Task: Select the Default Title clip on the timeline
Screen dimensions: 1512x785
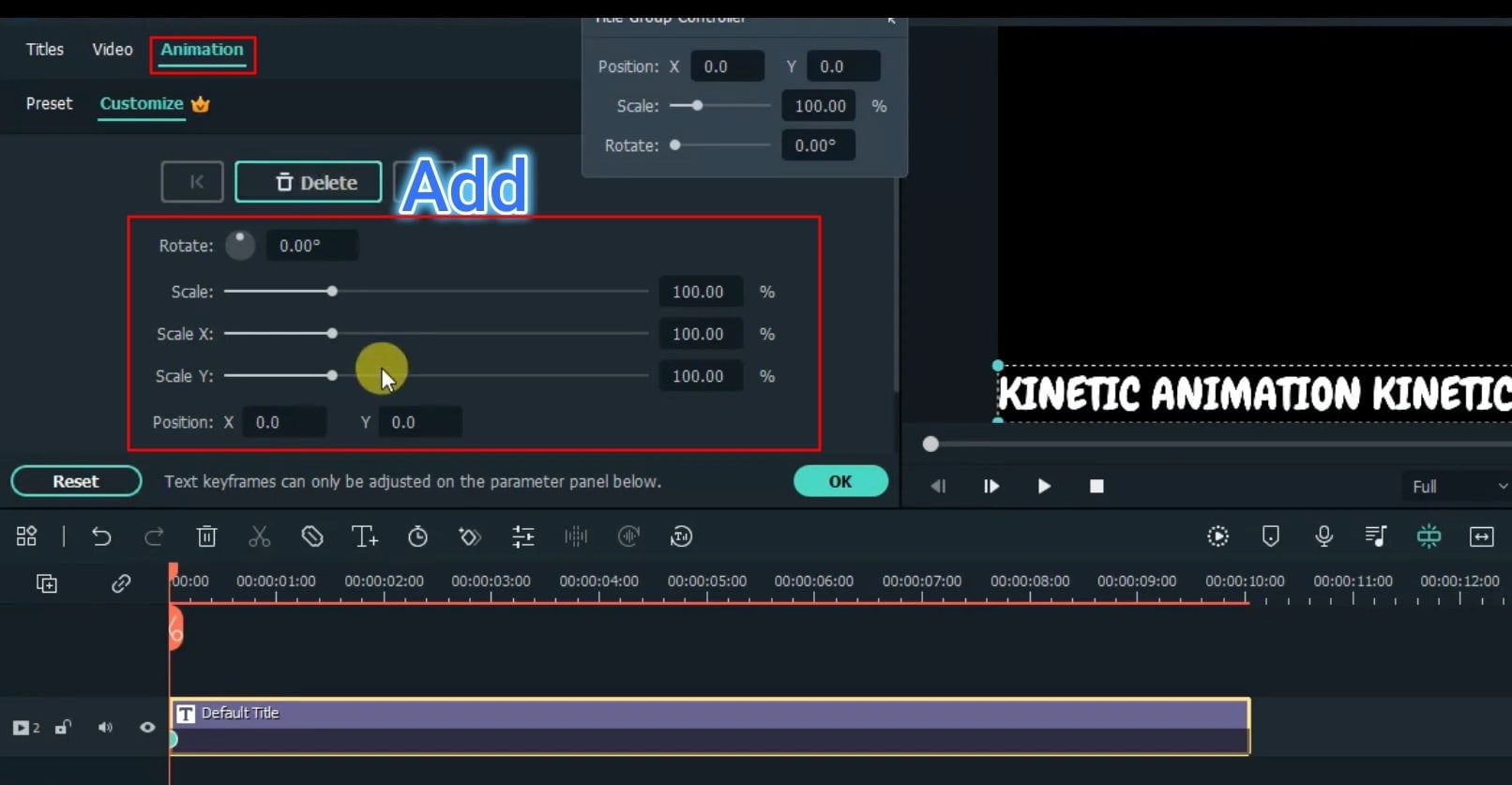Action: pos(710,726)
